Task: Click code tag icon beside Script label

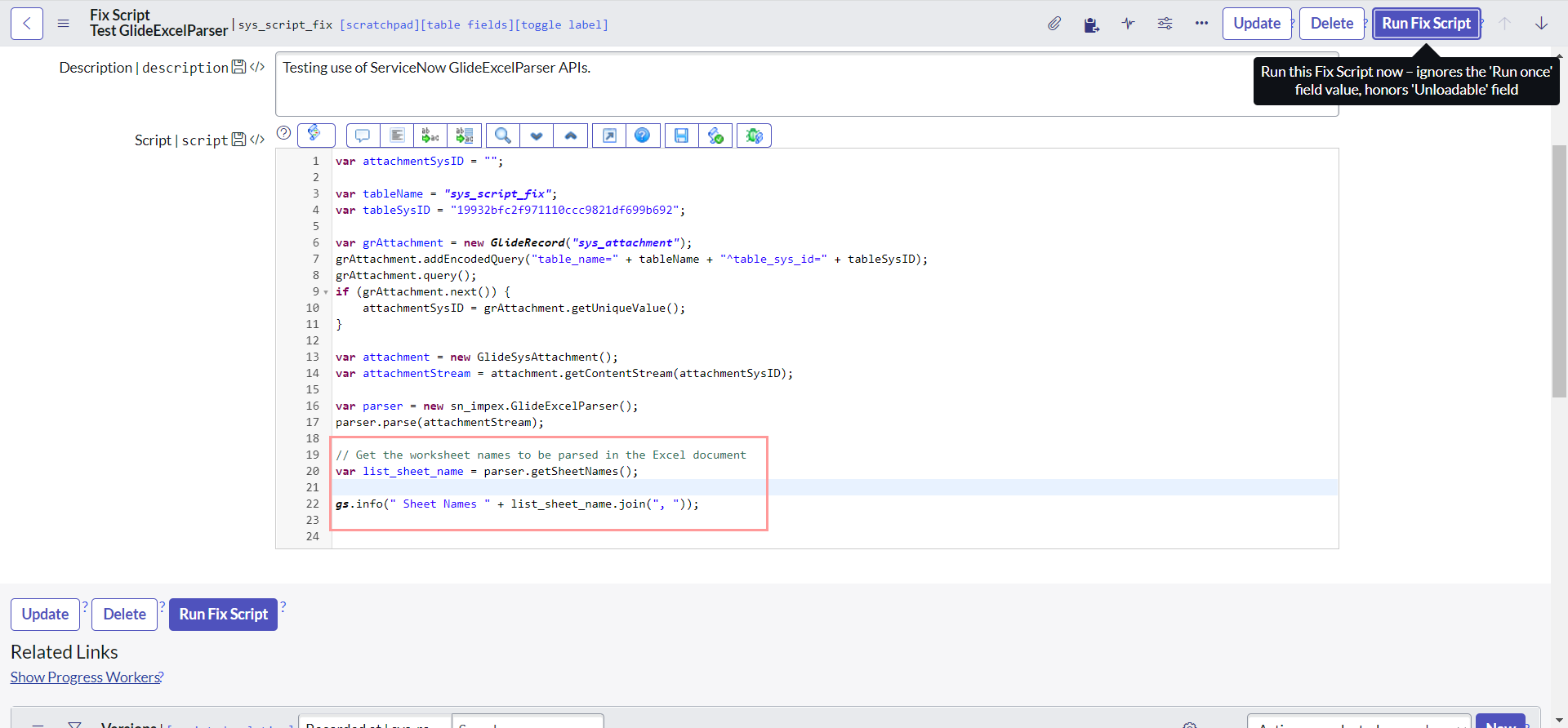Action: coord(257,140)
